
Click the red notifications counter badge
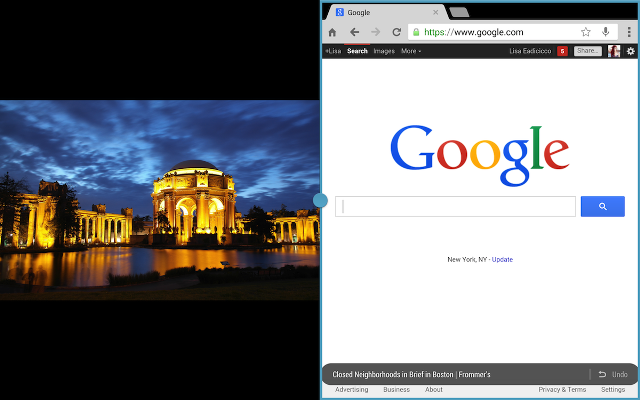[563, 51]
